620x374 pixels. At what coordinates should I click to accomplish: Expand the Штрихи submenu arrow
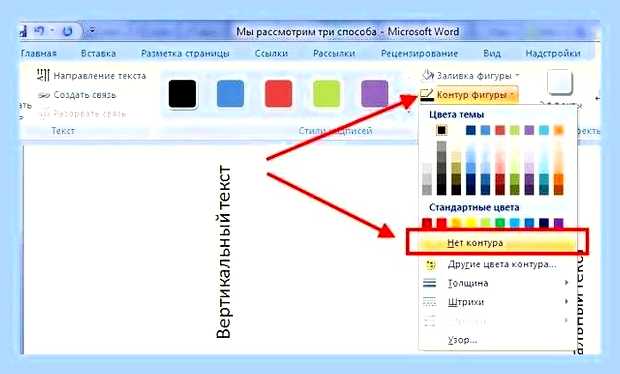(x=567, y=302)
